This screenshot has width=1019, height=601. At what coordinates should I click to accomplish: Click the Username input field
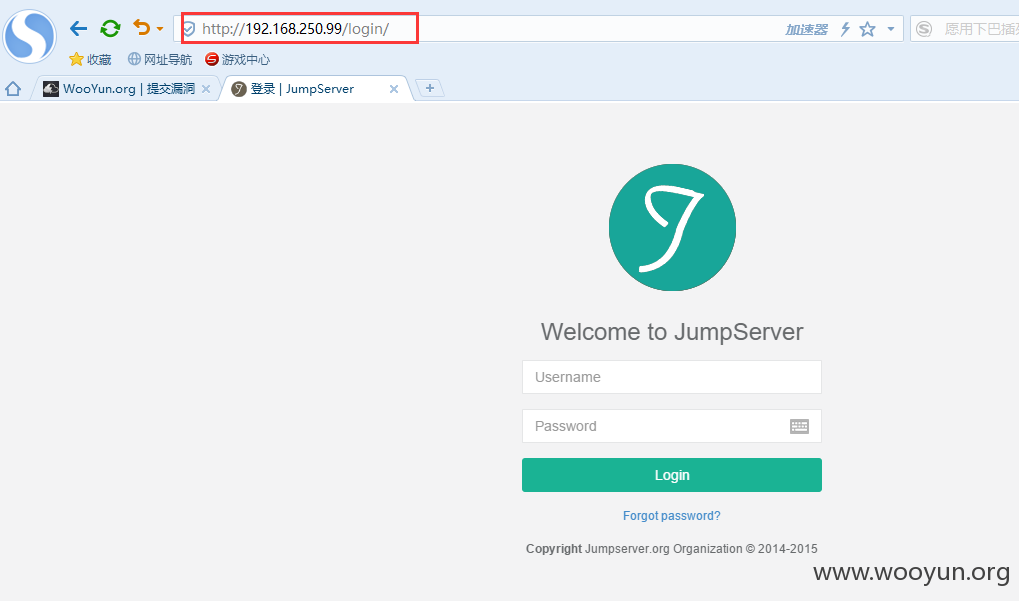(671, 377)
